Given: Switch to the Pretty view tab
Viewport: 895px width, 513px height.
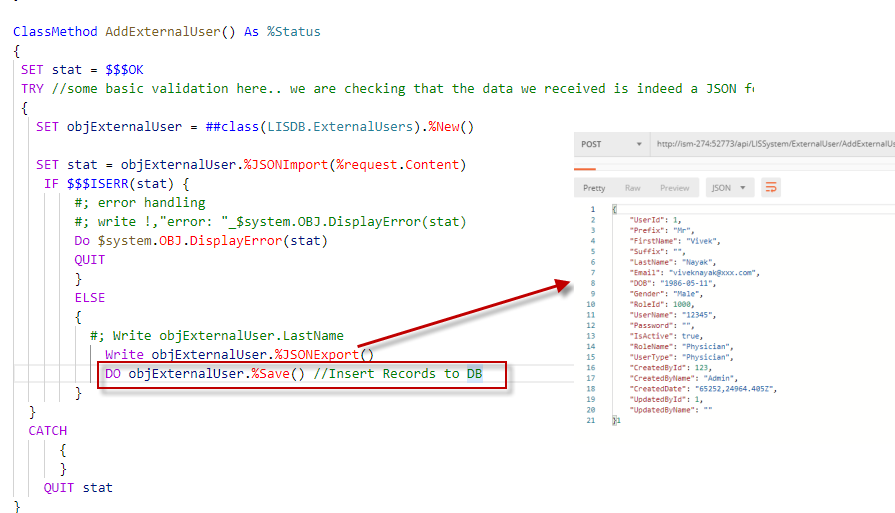Looking at the screenshot, I should (594, 187).
